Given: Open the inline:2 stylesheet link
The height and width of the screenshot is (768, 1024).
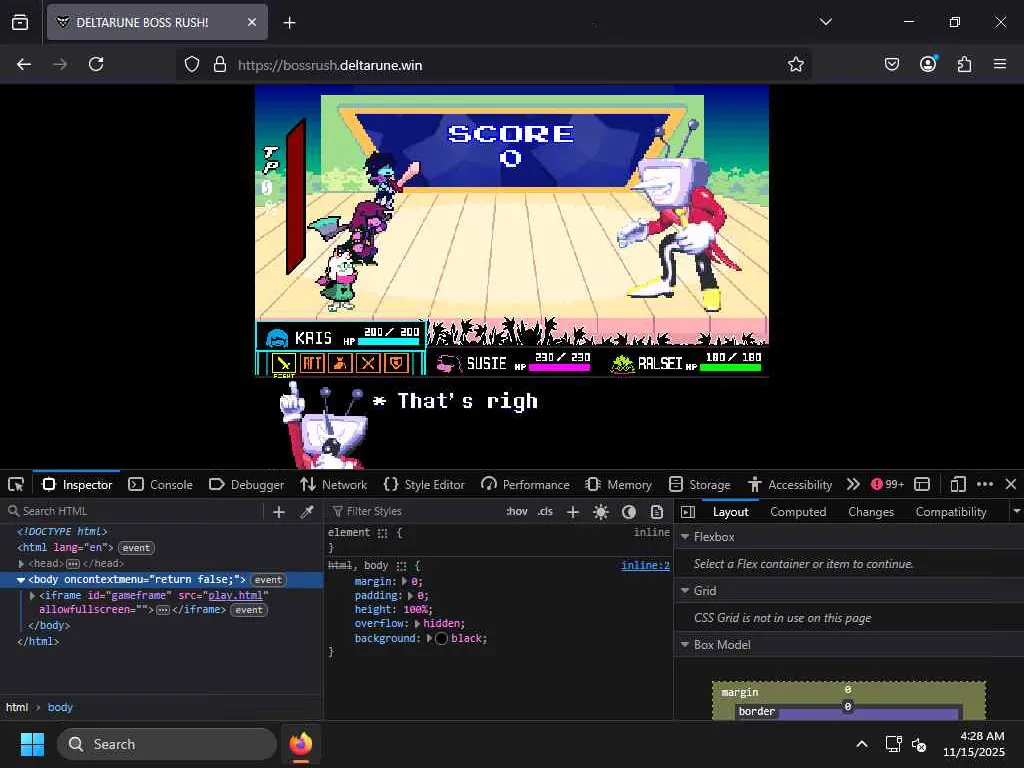Looking at the screenshot, I should coord(645,566).
